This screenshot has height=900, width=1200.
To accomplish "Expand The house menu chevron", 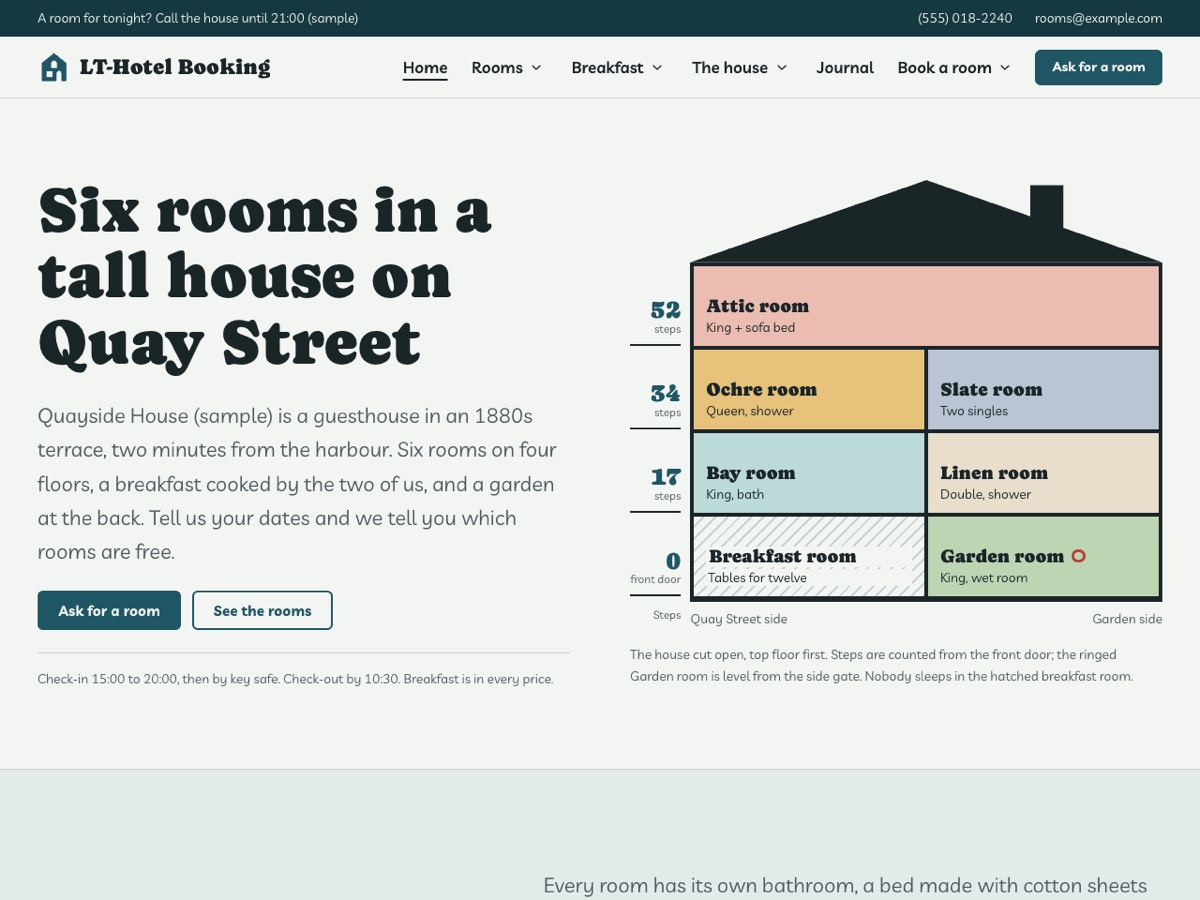I will click(x=782, y=68).
